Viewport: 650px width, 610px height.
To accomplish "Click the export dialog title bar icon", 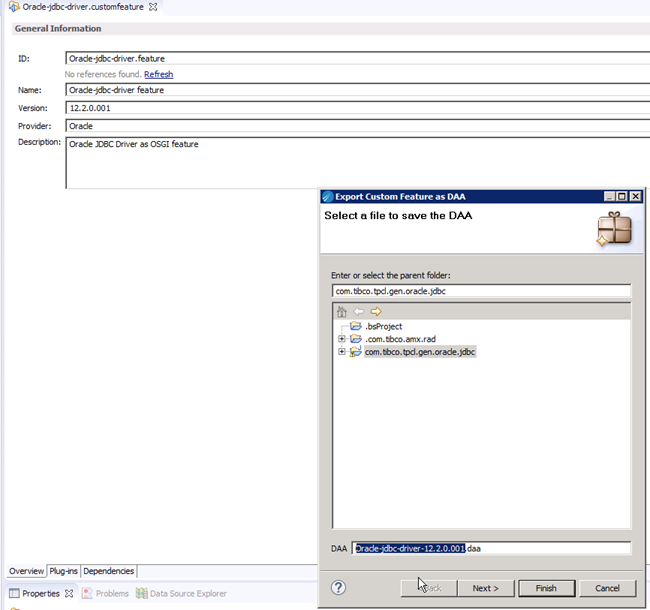I will pyautogui.click(x=328, y=196).
